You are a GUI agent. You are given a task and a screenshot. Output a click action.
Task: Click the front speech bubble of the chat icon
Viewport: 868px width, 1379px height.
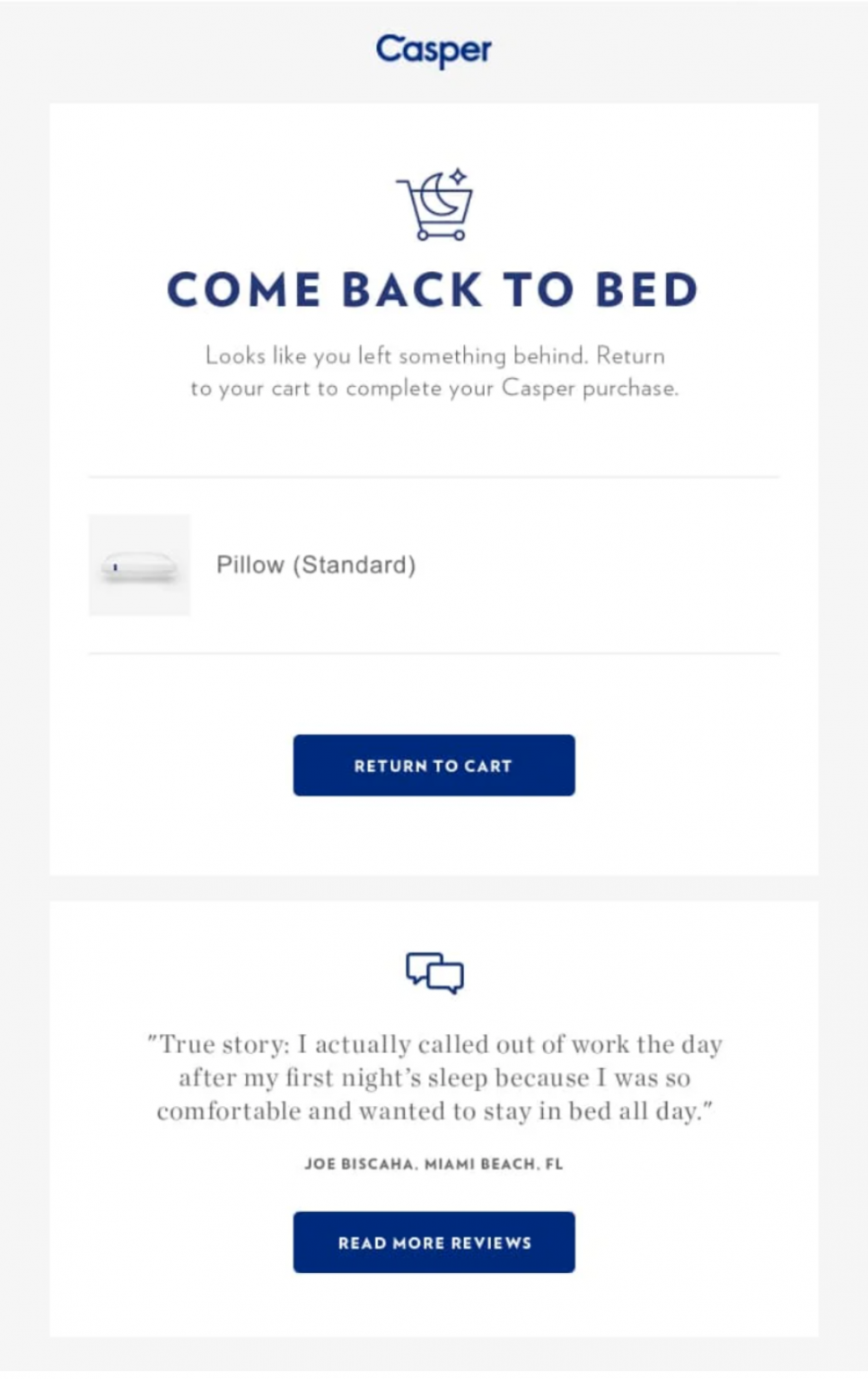coord(445,978)
